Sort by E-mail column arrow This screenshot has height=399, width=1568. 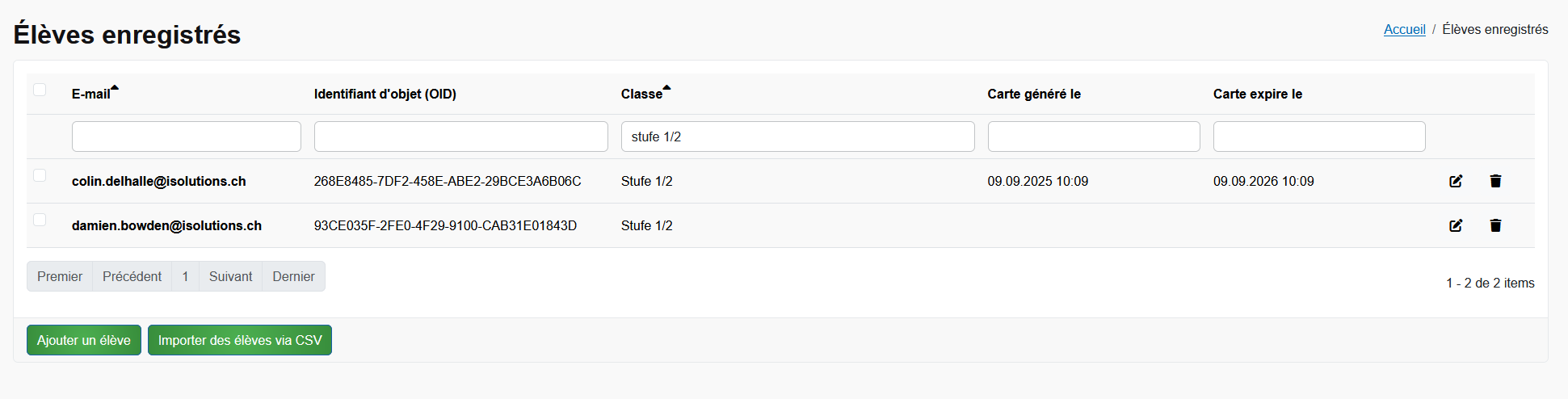click(115, 88)
